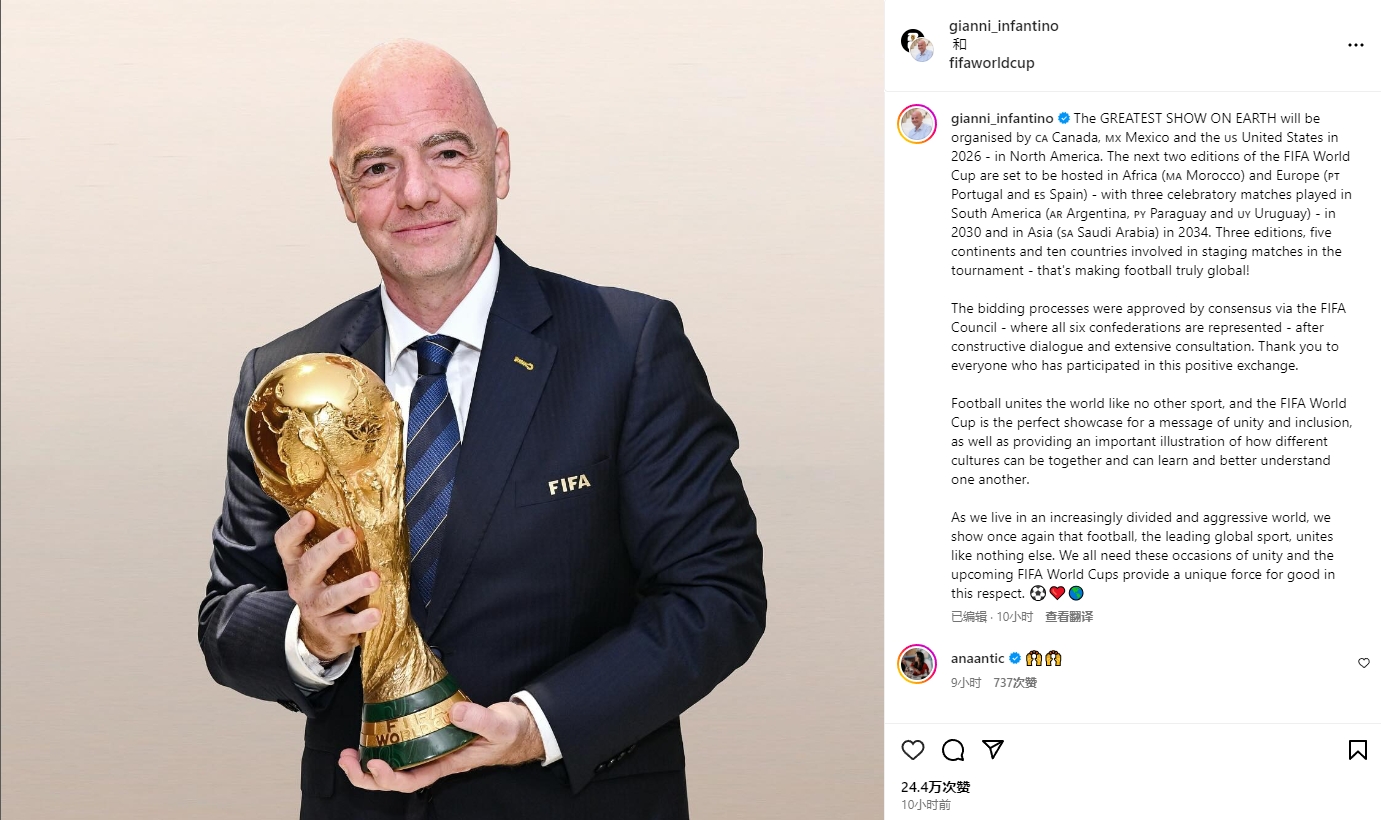
Task: Open the stacked profile avatars in the header
Action: point(917,45)
